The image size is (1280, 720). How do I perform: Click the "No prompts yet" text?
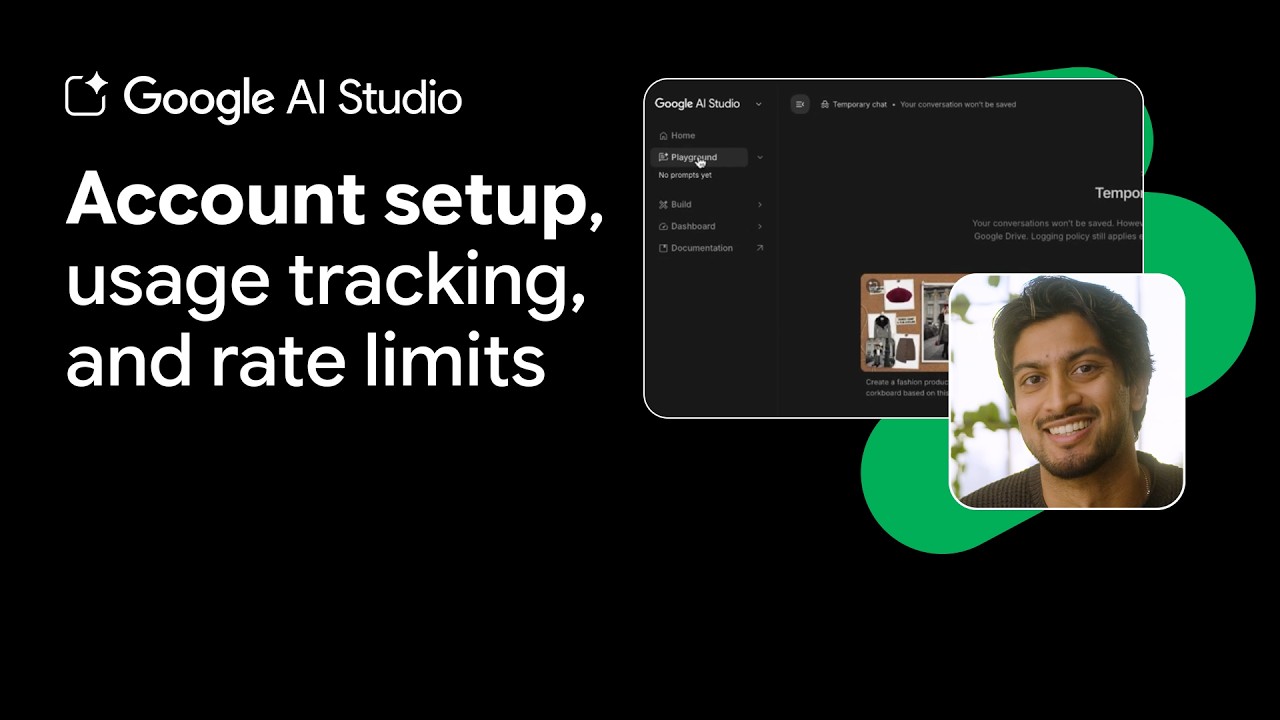point(685,175)
